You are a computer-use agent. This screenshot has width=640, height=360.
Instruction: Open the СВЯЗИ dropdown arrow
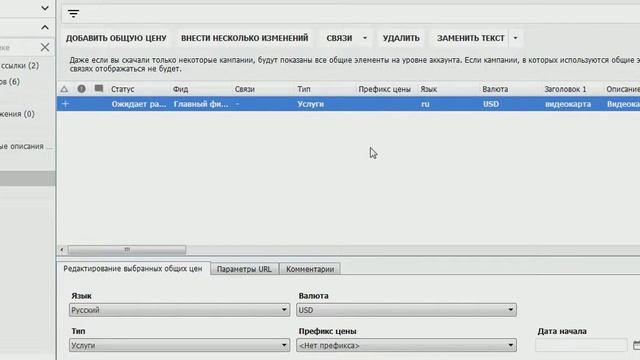pos(365,38)
